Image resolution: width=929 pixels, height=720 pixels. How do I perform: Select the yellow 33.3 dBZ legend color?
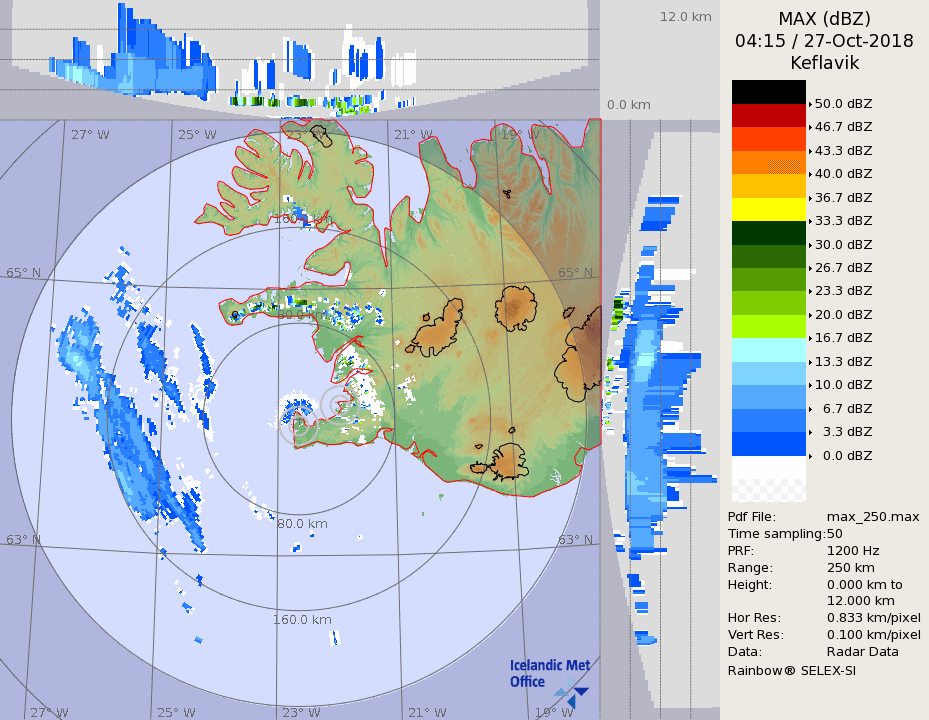[x=768, y=209]
